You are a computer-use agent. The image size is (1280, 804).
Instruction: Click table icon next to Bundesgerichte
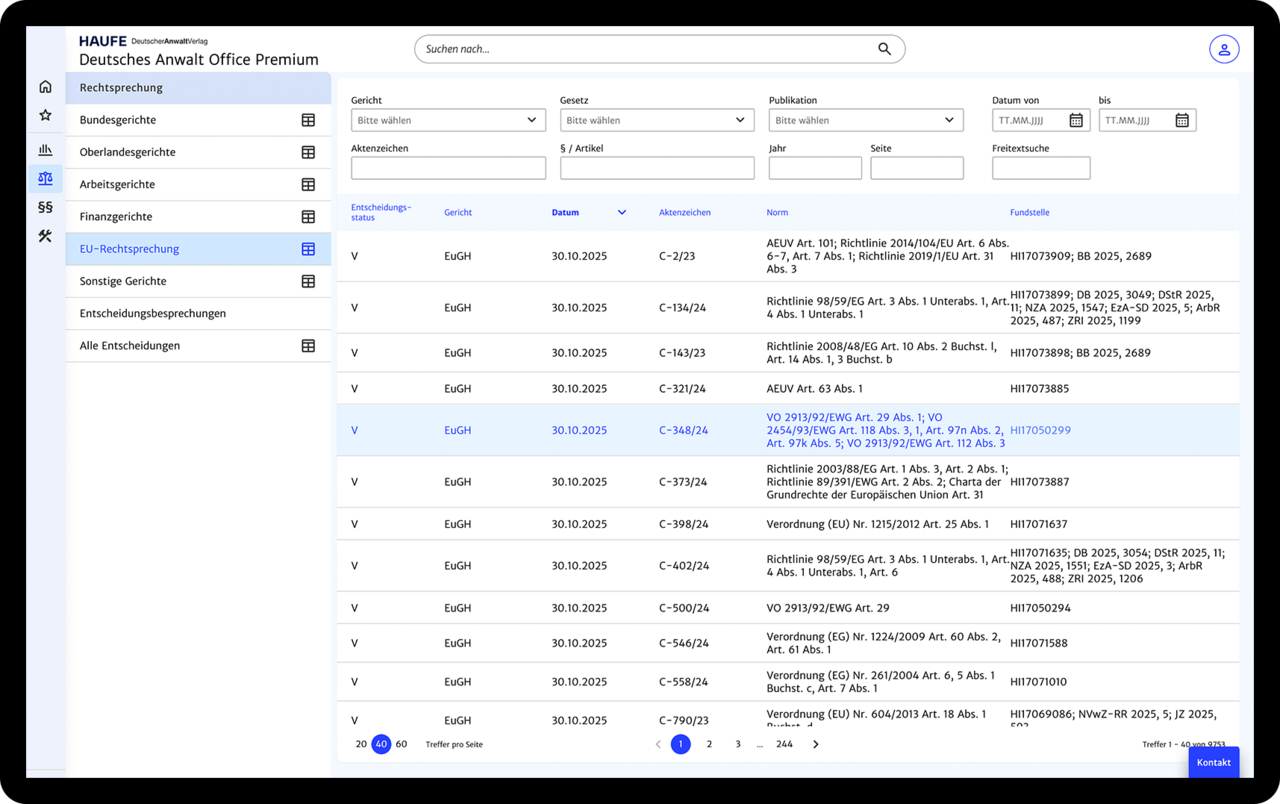(308, 120)
